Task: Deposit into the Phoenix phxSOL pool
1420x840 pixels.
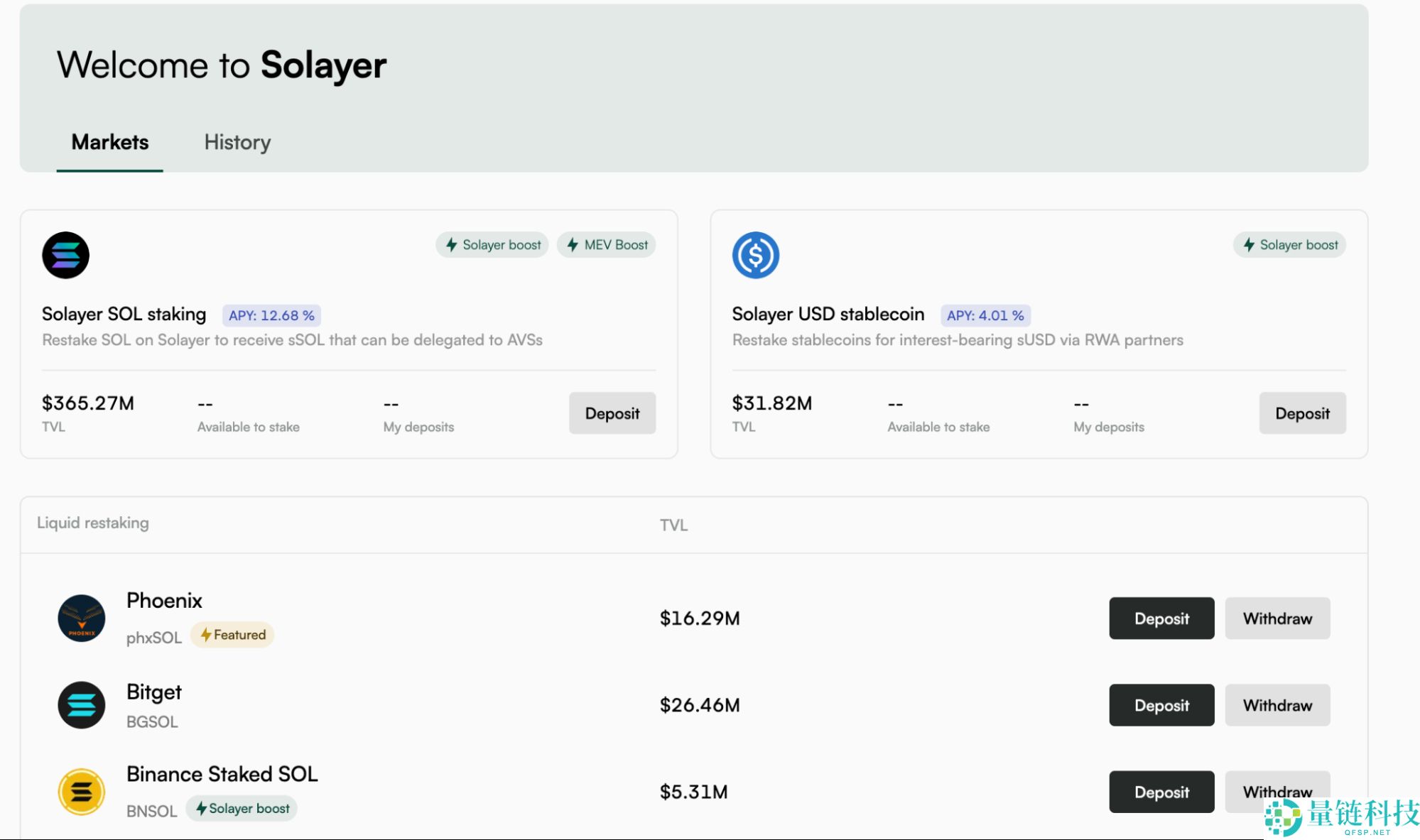Action: click(1161, 618)
